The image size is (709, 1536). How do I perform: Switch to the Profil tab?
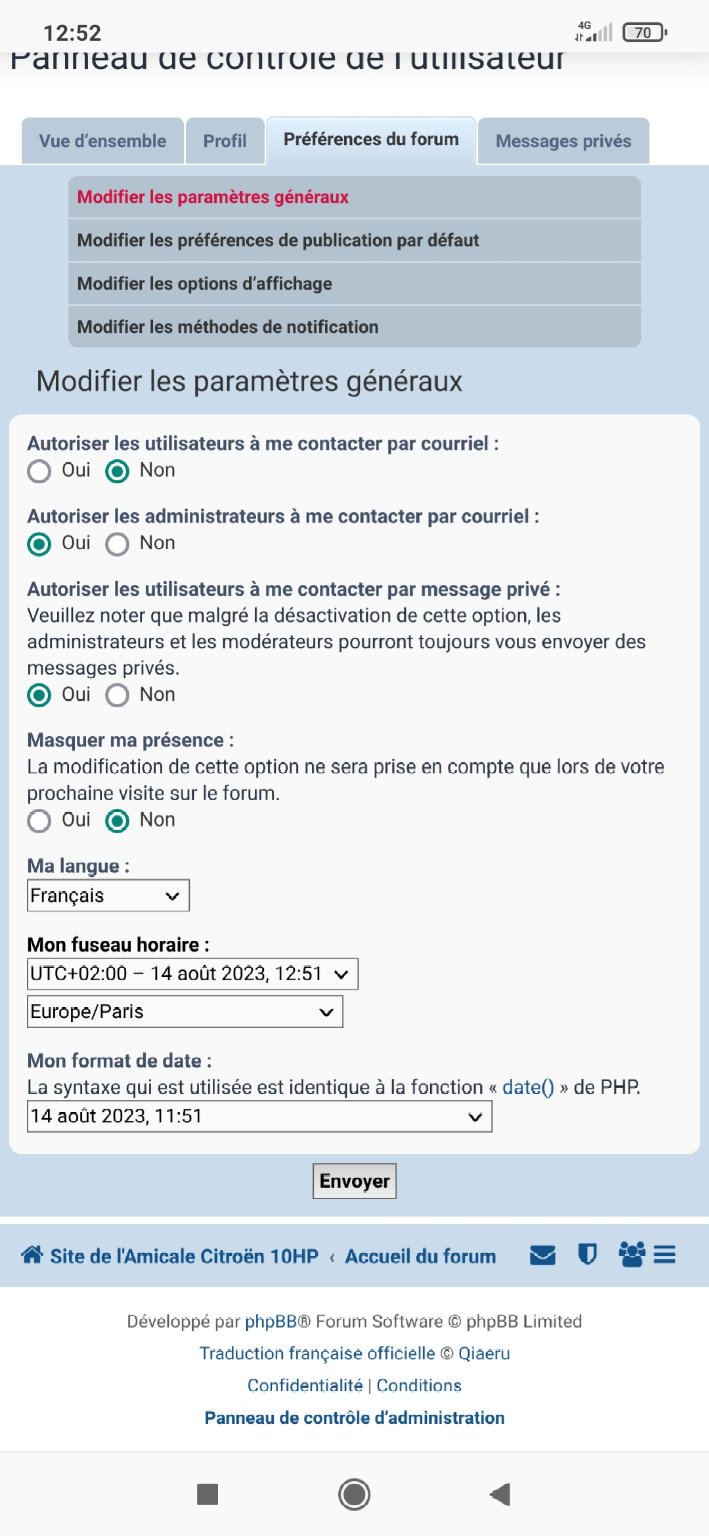[225, 141]
